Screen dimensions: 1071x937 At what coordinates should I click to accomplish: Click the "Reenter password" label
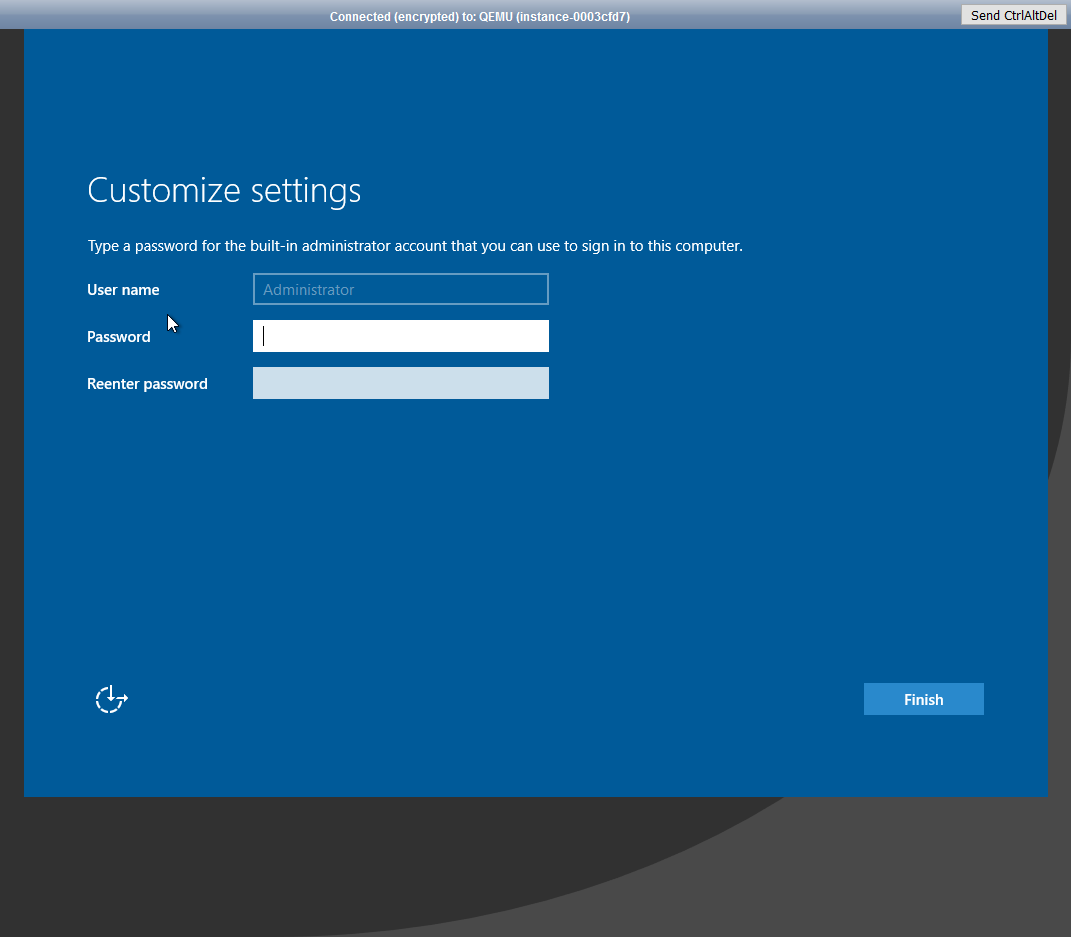coord(147,384)
